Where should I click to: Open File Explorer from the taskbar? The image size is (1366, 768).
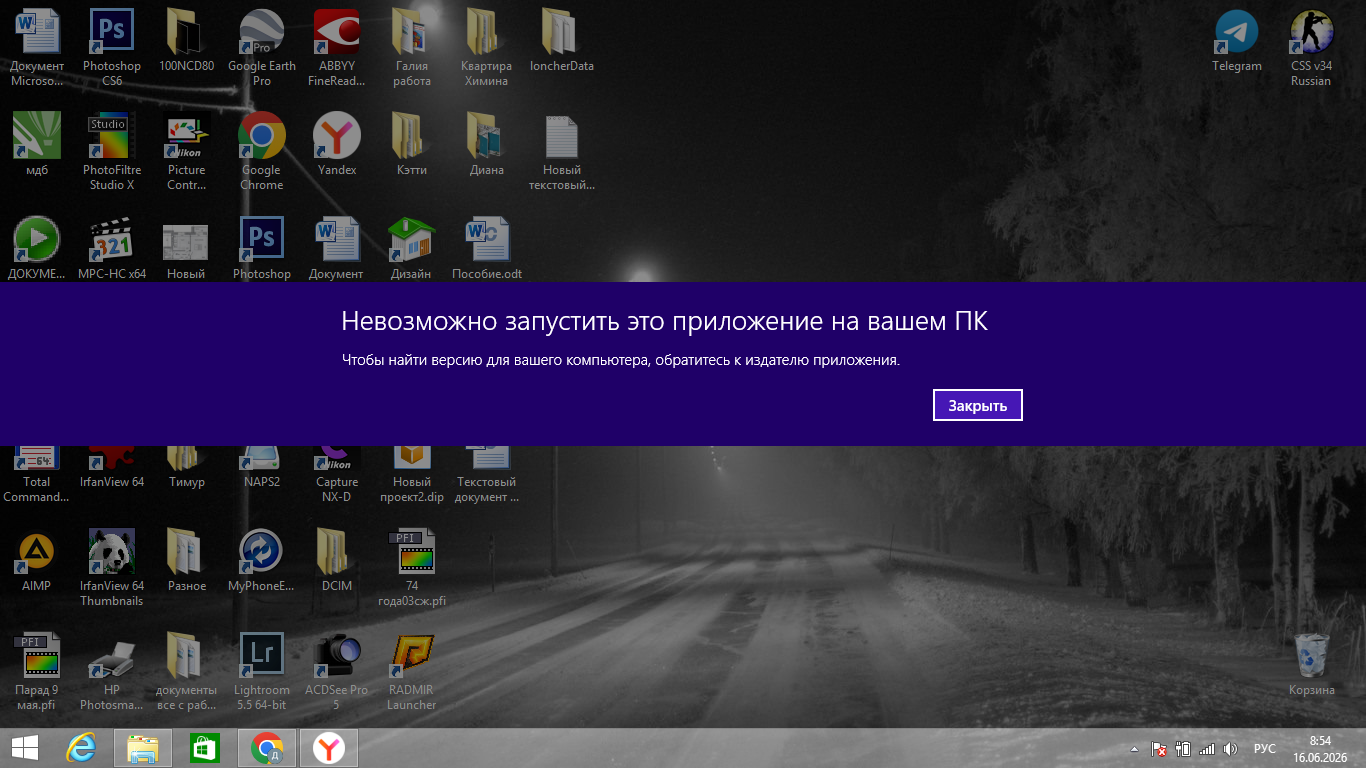[142, 748]
